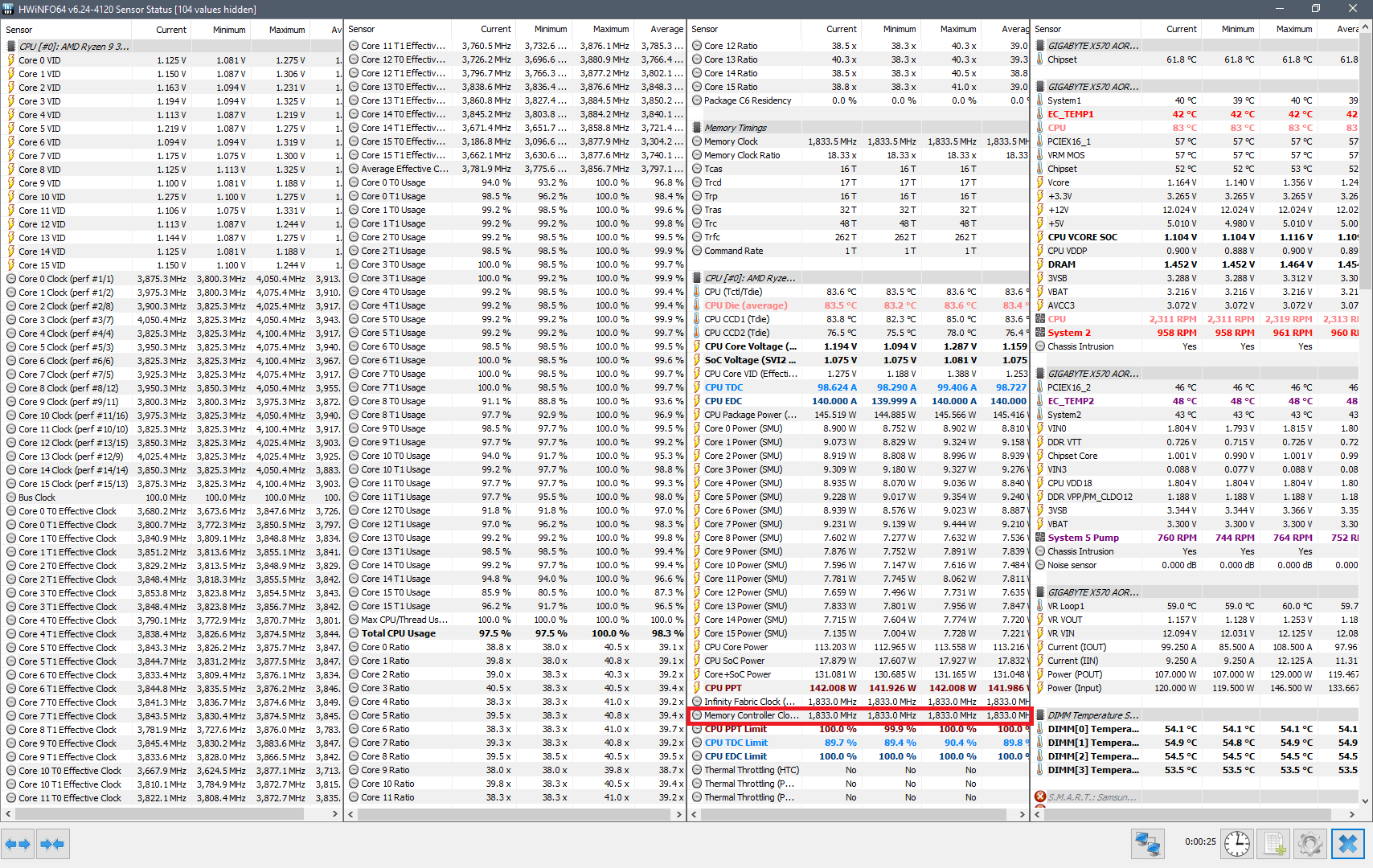This screenshot has width=1373, height=868.
Task: Select the 'CPU Die (average)' row
Action: [859, 305]
